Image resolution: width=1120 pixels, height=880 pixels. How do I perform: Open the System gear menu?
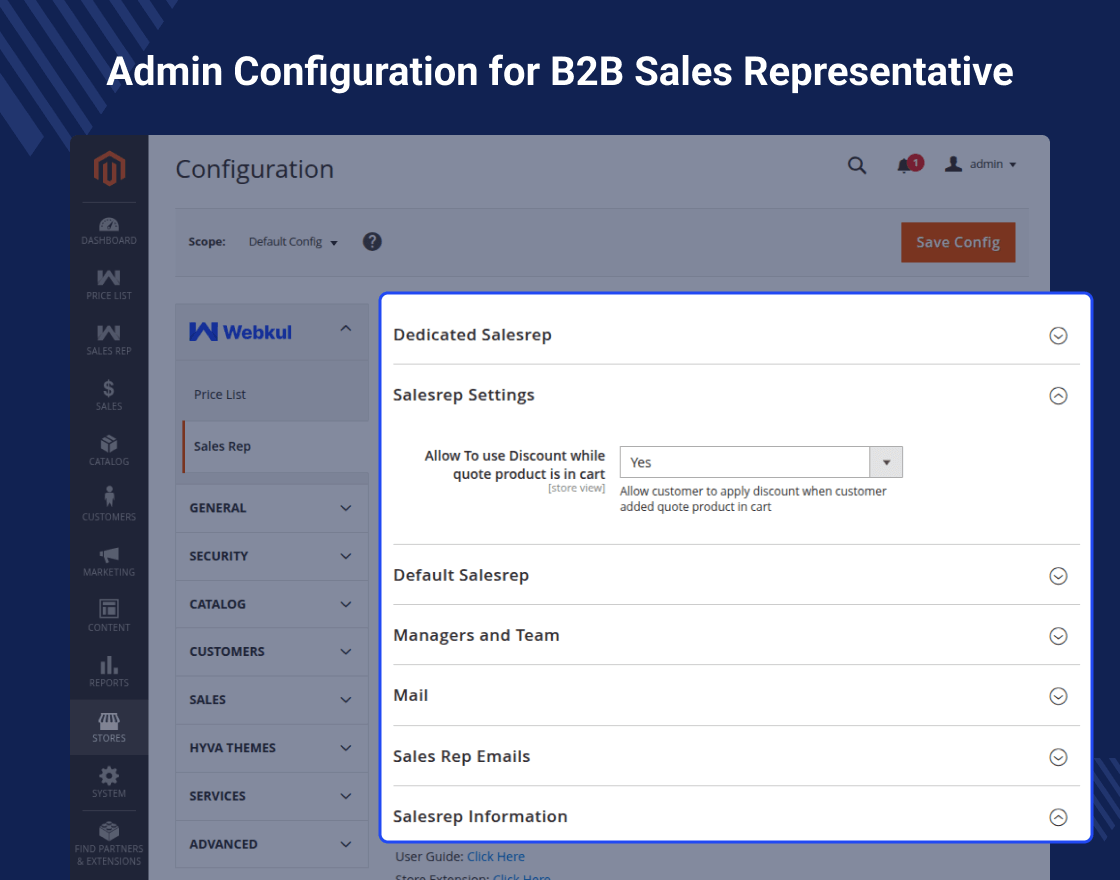pos(109,782)
